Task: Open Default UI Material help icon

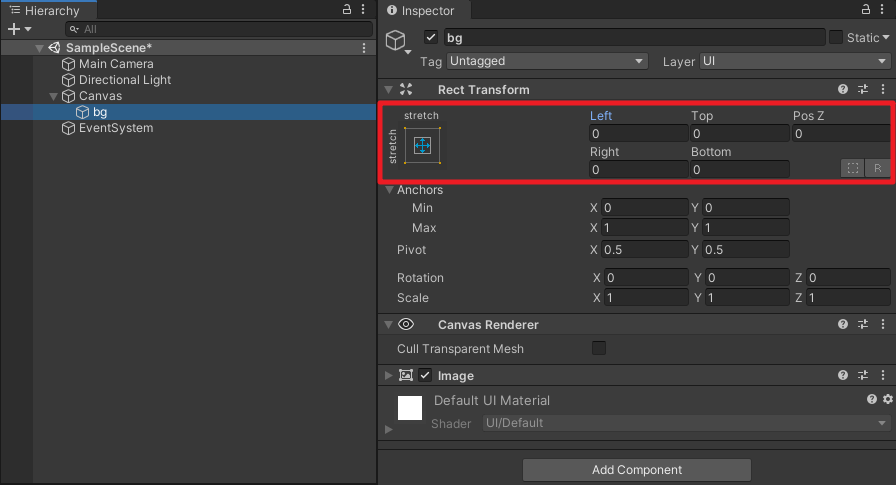Action: tap(871, 399)
